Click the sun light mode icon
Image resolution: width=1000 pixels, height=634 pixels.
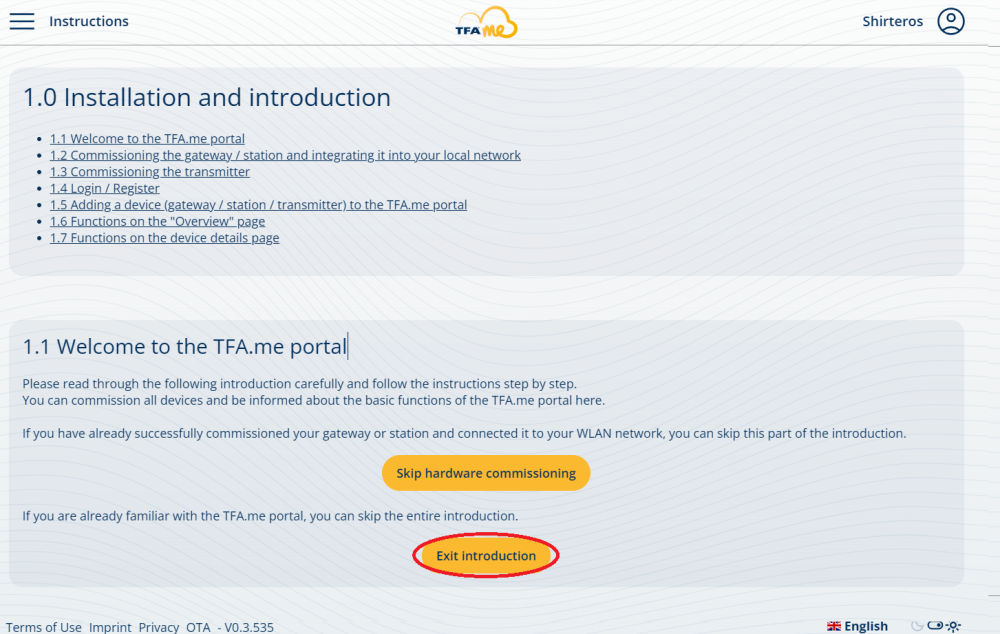[954, 626]
